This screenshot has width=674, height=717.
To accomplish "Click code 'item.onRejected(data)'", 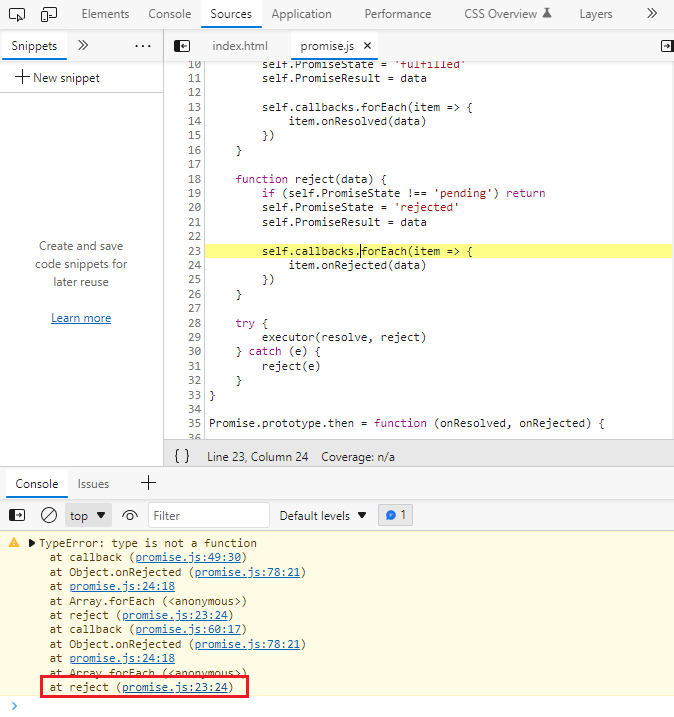I will tap(357, 265).
